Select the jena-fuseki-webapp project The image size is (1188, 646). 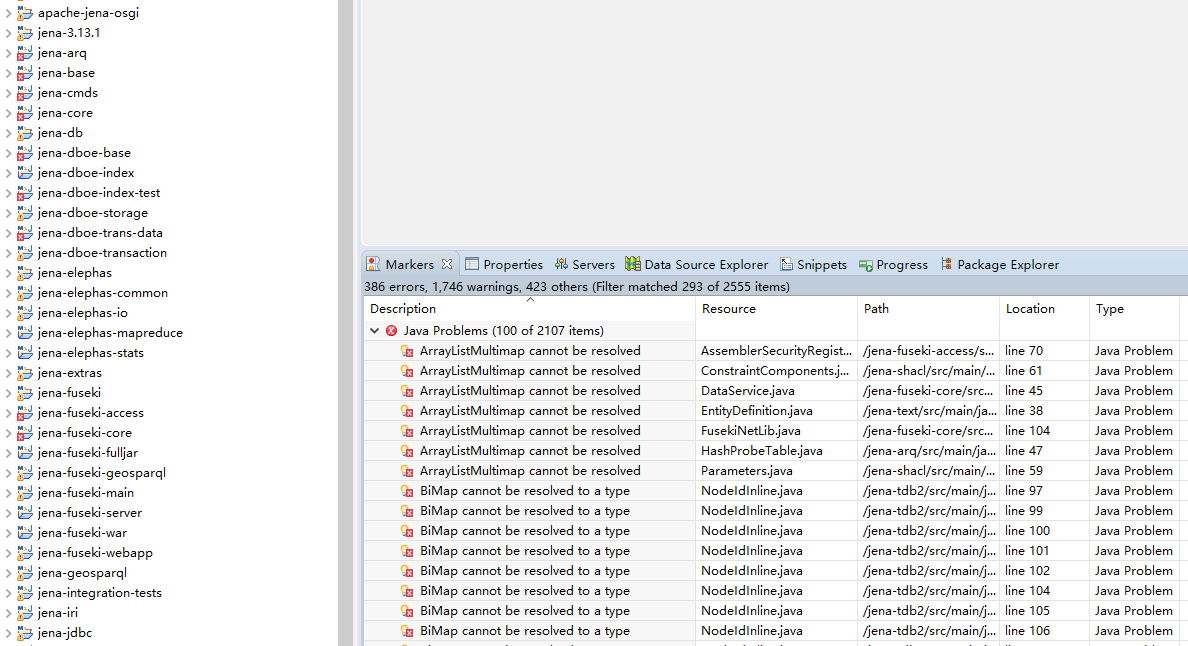[x=95, y=553]
